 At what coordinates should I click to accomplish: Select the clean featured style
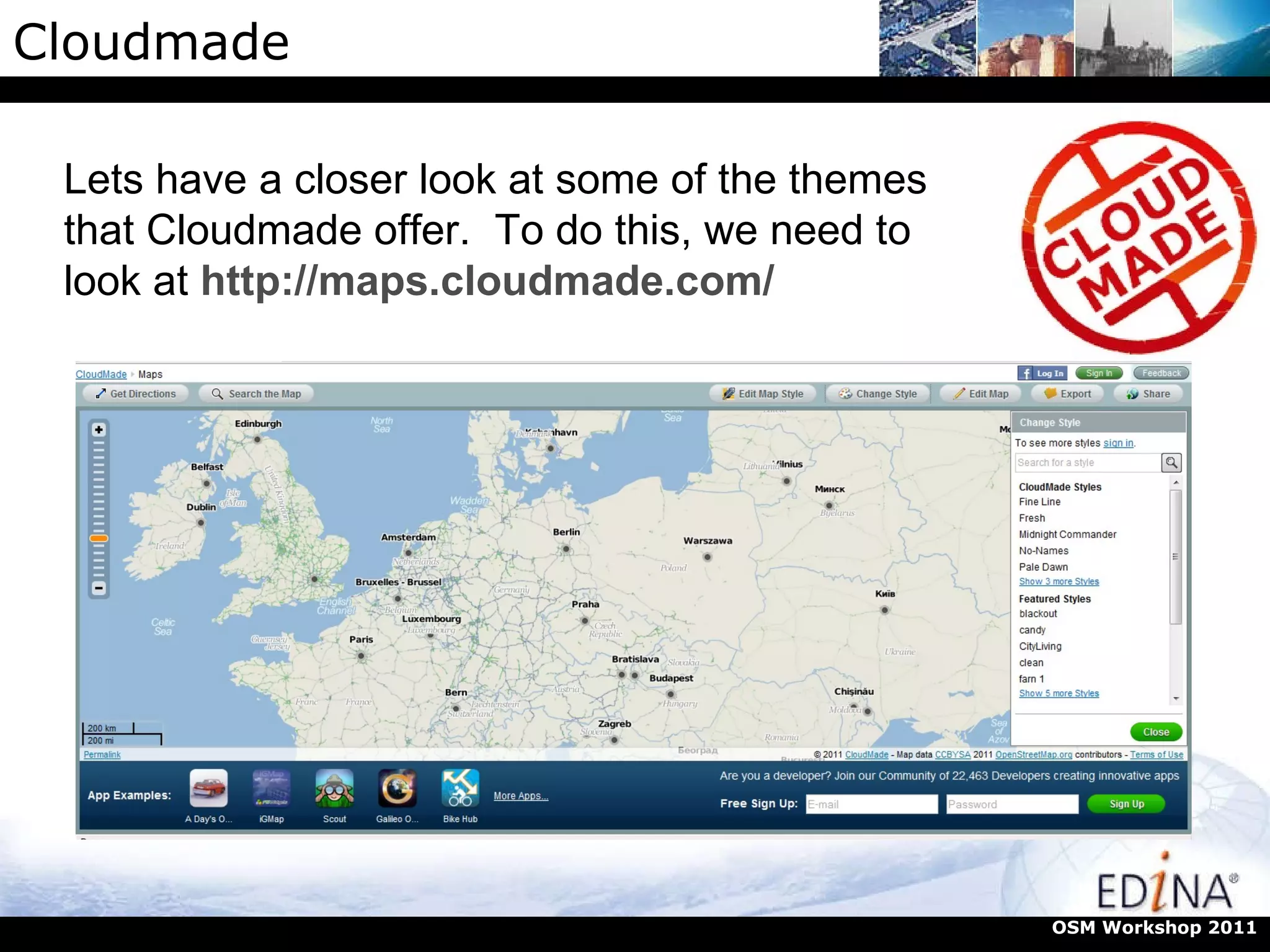pyautogui.click(x=1031, y=663)
